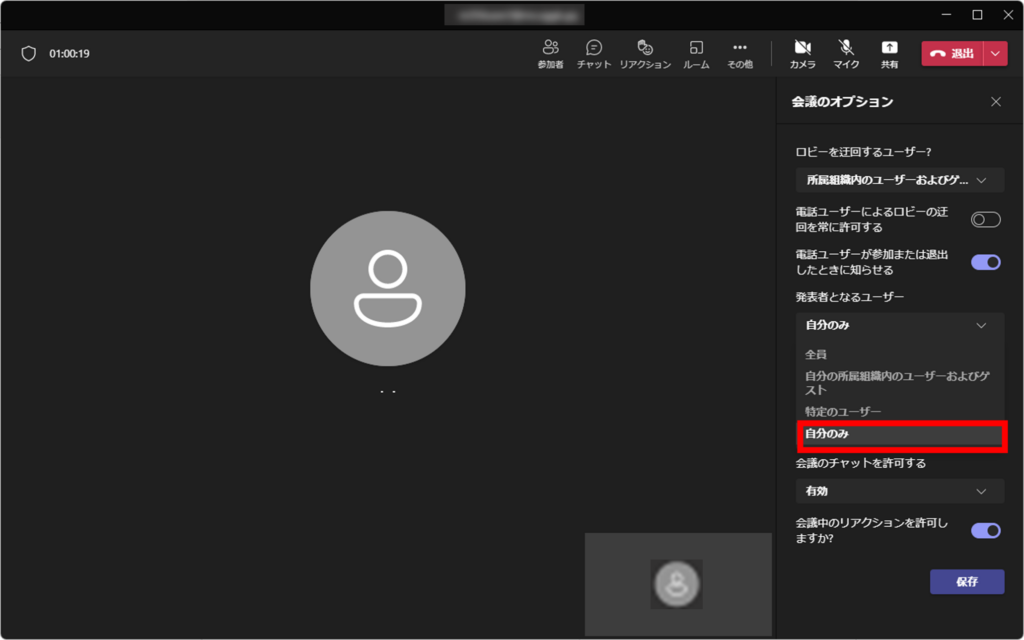Disable announce when phone users join toggle
Viewport: 1024px width, 640px height.
(x=985, y=262)
